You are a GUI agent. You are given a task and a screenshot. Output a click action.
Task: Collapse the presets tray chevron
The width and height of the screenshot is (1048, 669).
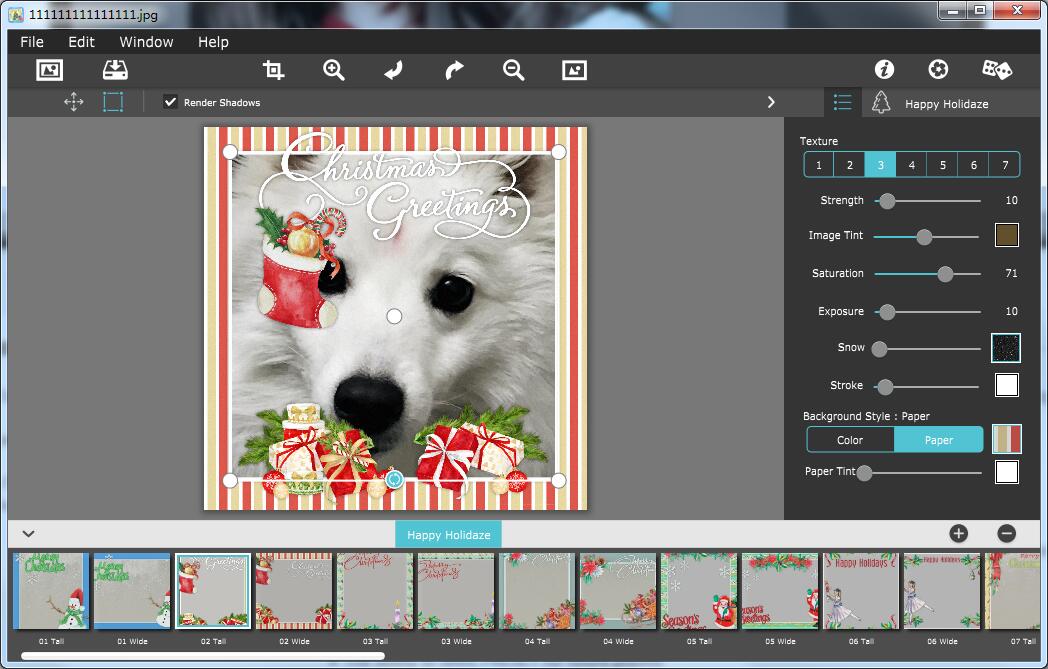point(28,534)
